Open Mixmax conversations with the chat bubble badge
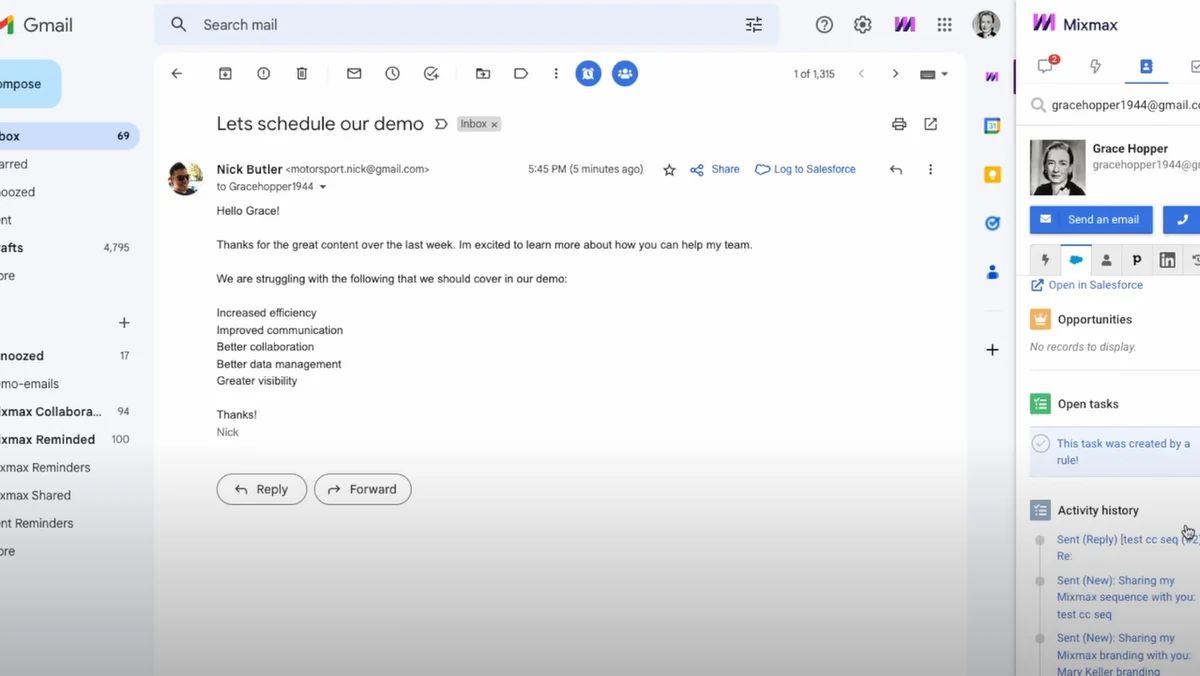 pos(1046,66)
